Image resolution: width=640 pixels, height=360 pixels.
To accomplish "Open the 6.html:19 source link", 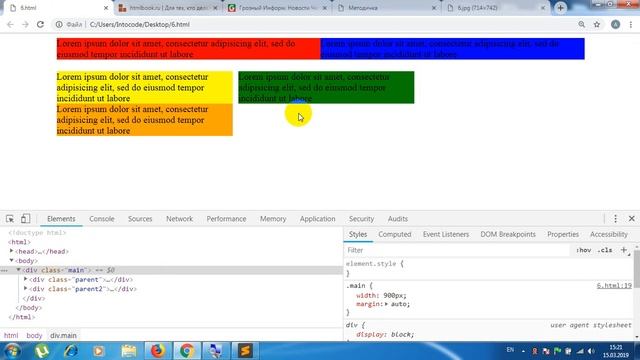I will tap(614, 286).
